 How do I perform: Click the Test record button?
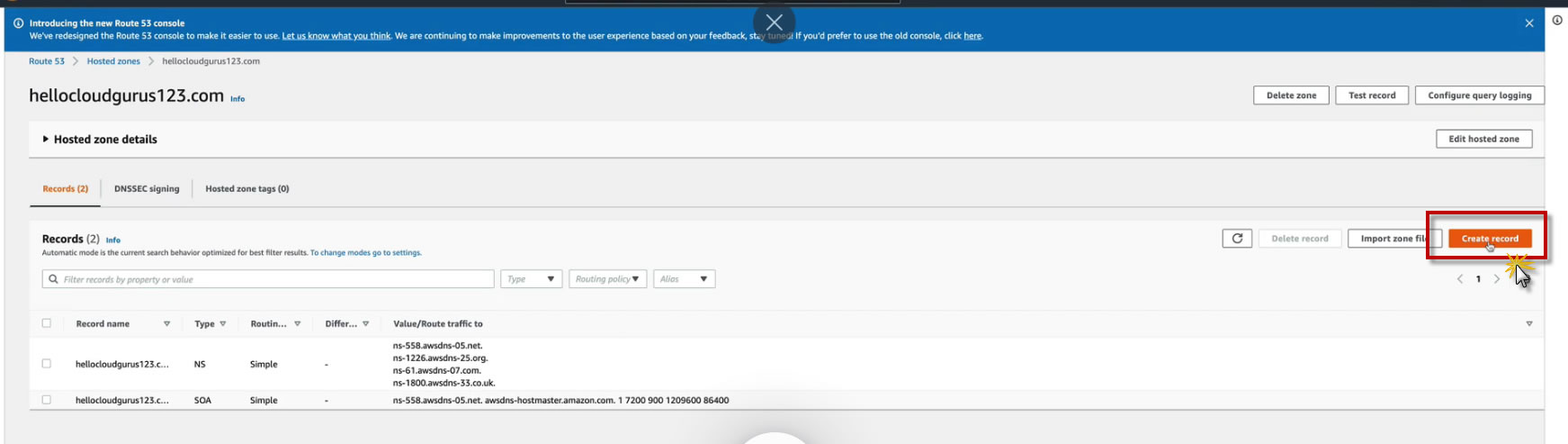1372,95
